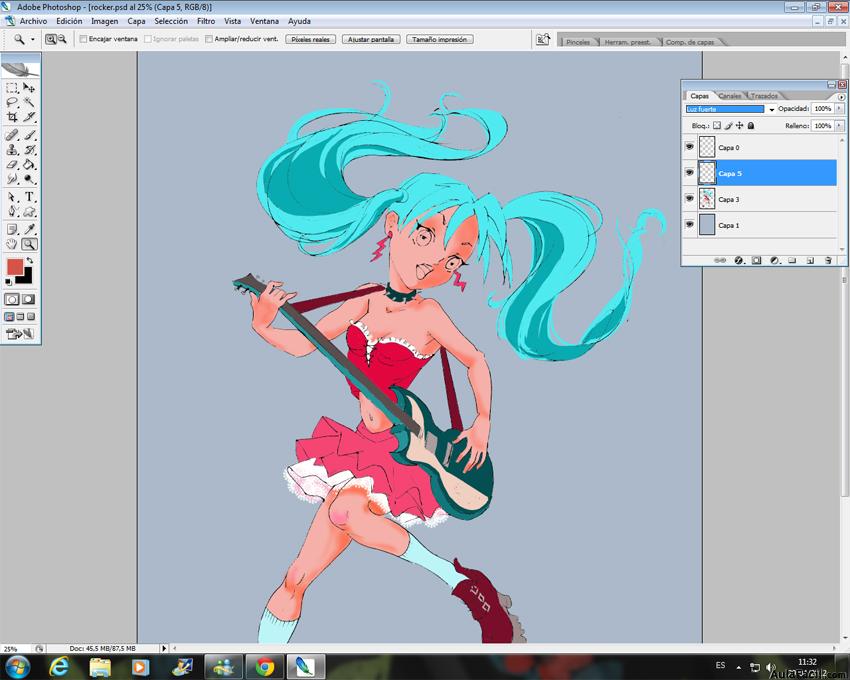
Task: Select the Pen tool
Action: 12,211
